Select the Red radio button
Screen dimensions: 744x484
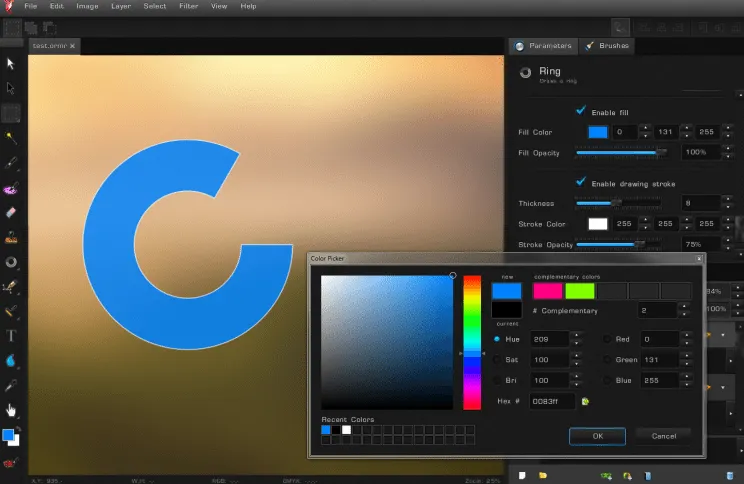(x=607, y=339)
